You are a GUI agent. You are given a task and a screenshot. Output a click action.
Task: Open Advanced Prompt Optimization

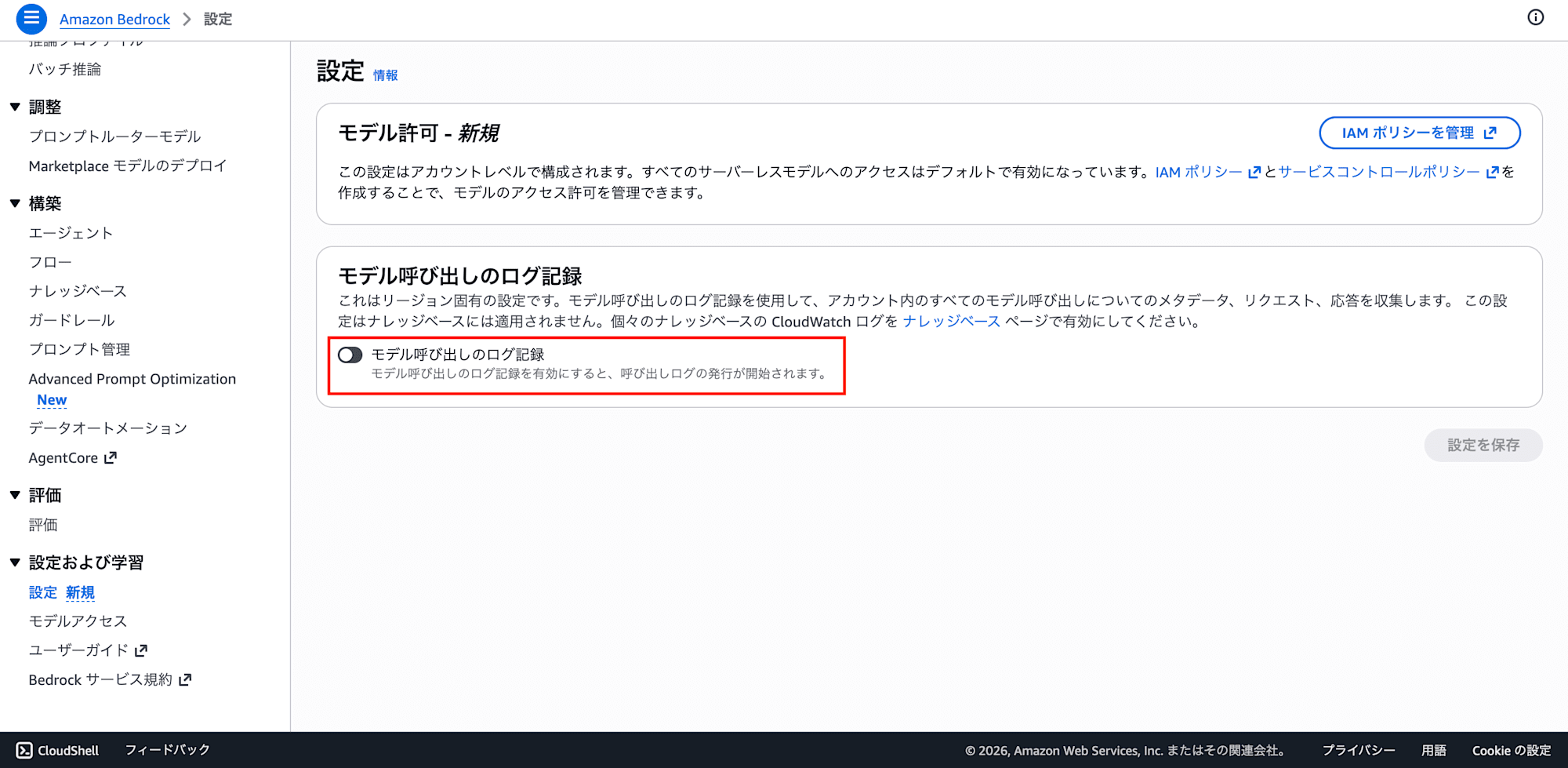[x=132, y=379]
